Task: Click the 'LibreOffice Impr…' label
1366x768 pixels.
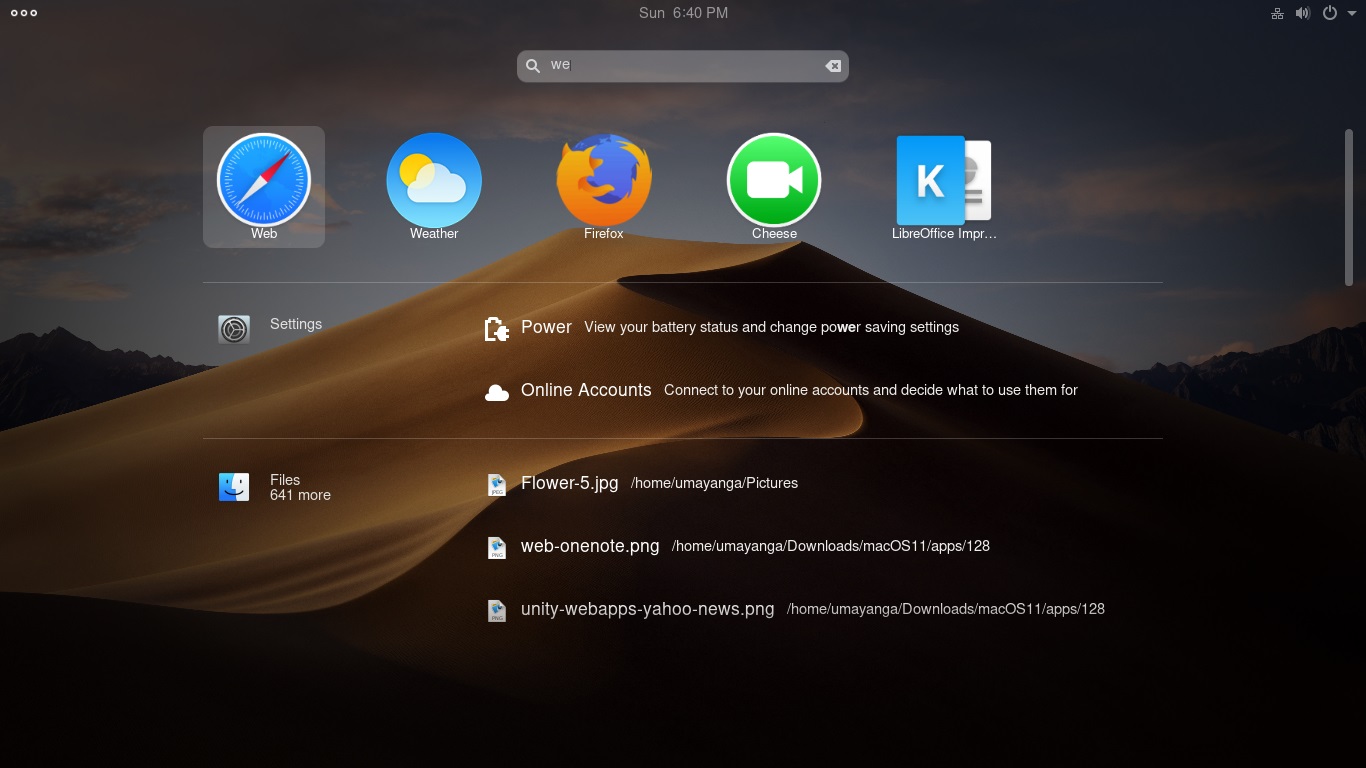Action: click(944, 233)
